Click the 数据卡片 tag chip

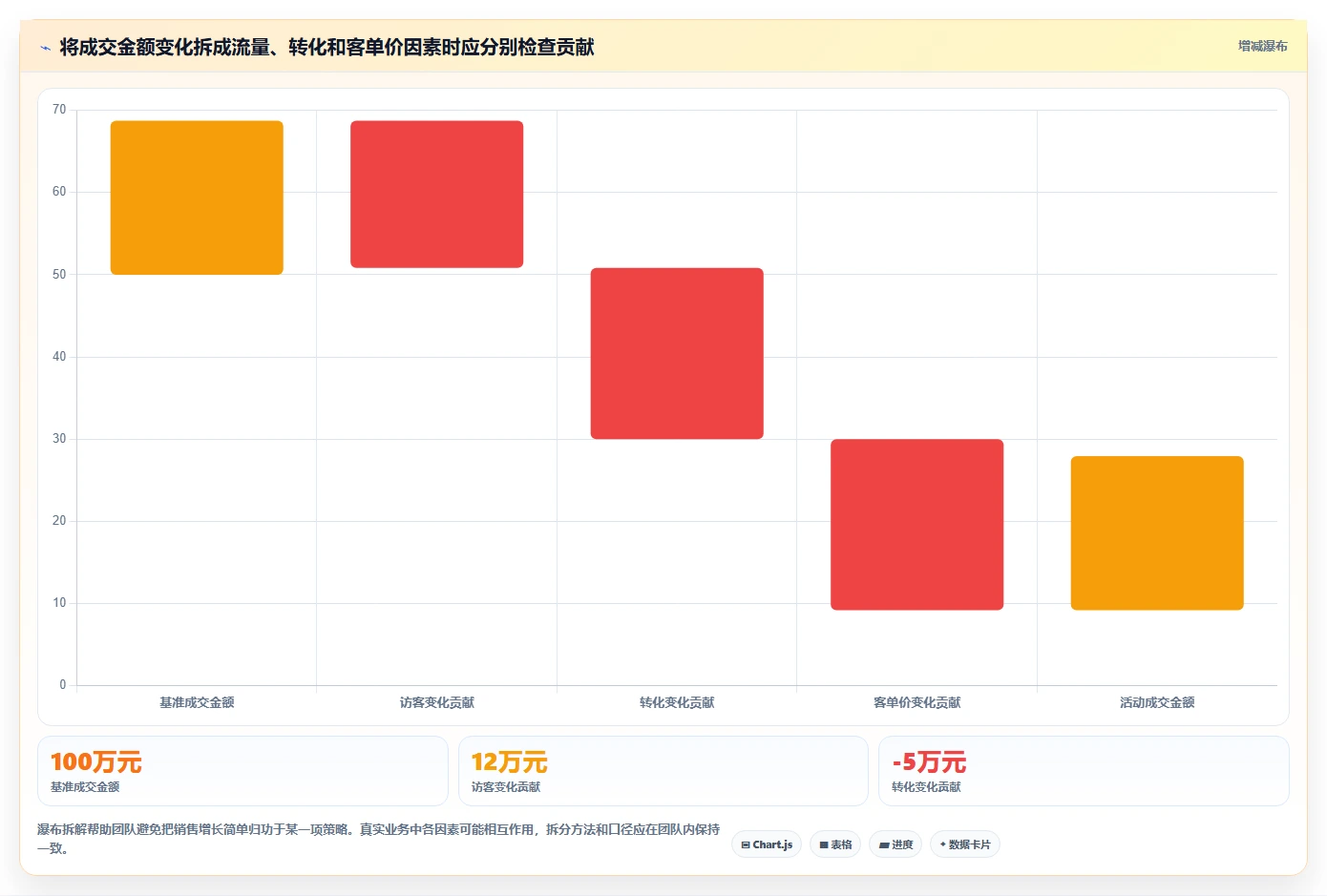[965, 844]
